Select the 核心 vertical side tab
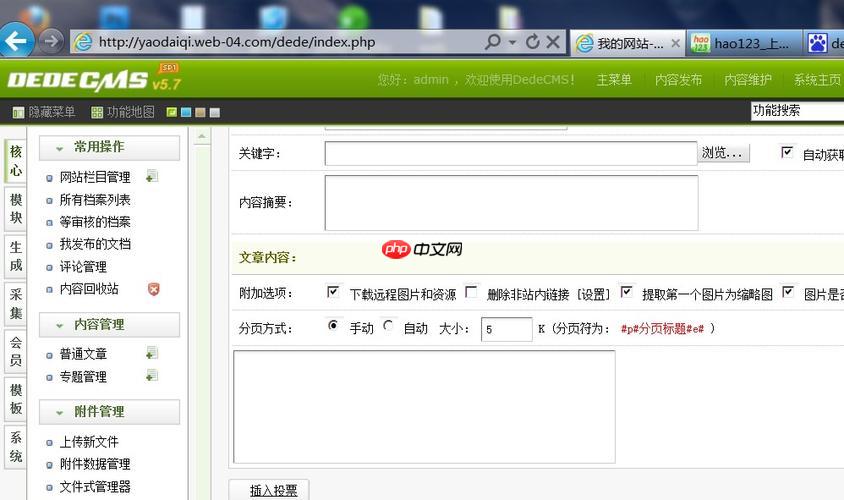This screenshot has width=844, height=500. (x=16, y=160)
